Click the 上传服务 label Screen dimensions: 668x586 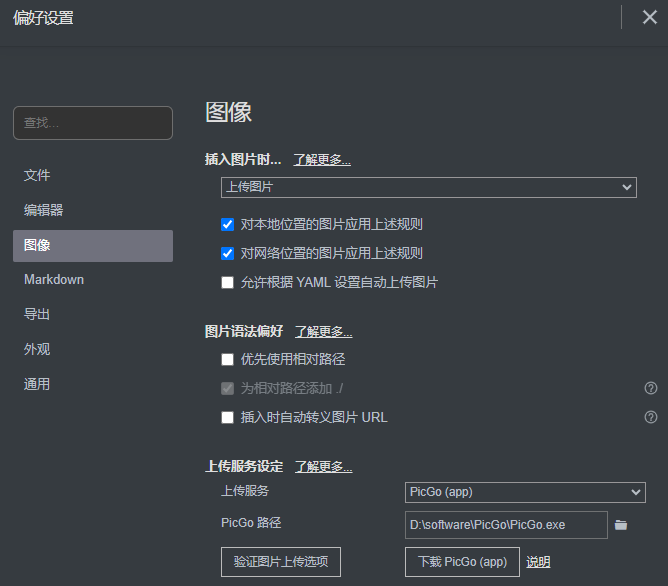(245, 491)
